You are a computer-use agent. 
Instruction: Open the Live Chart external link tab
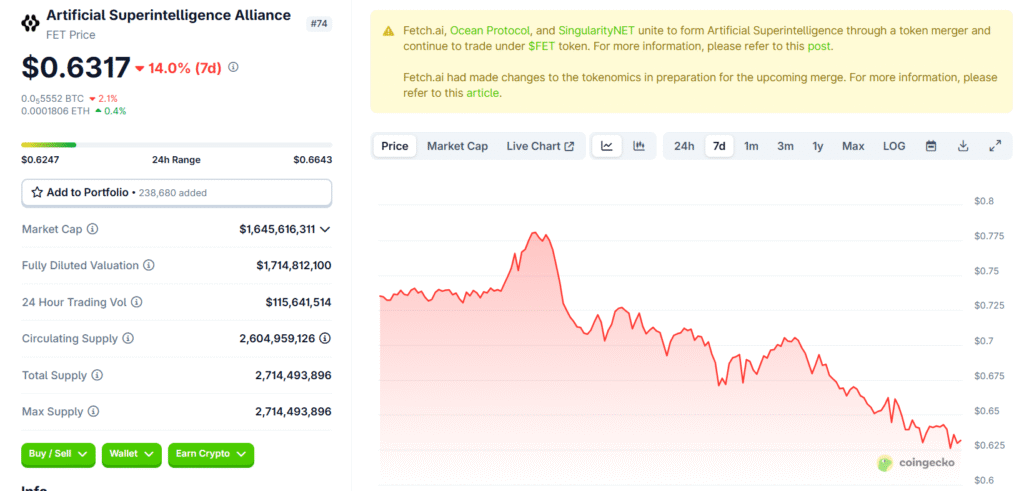pyautogui.click(x=540, y=146)
